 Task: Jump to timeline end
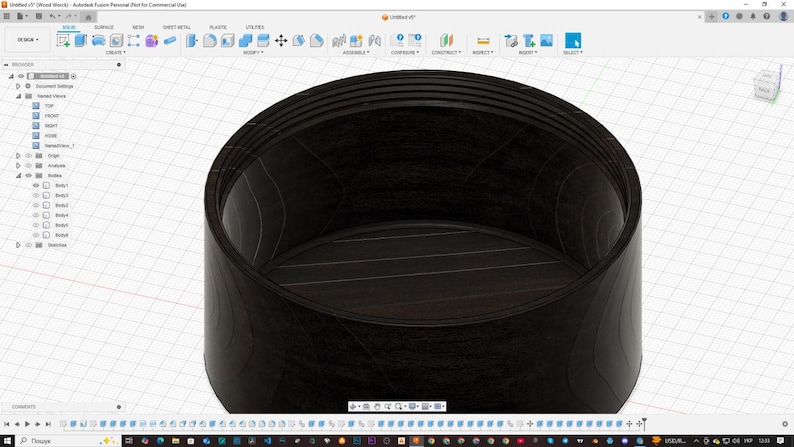(x=48, y=424)
